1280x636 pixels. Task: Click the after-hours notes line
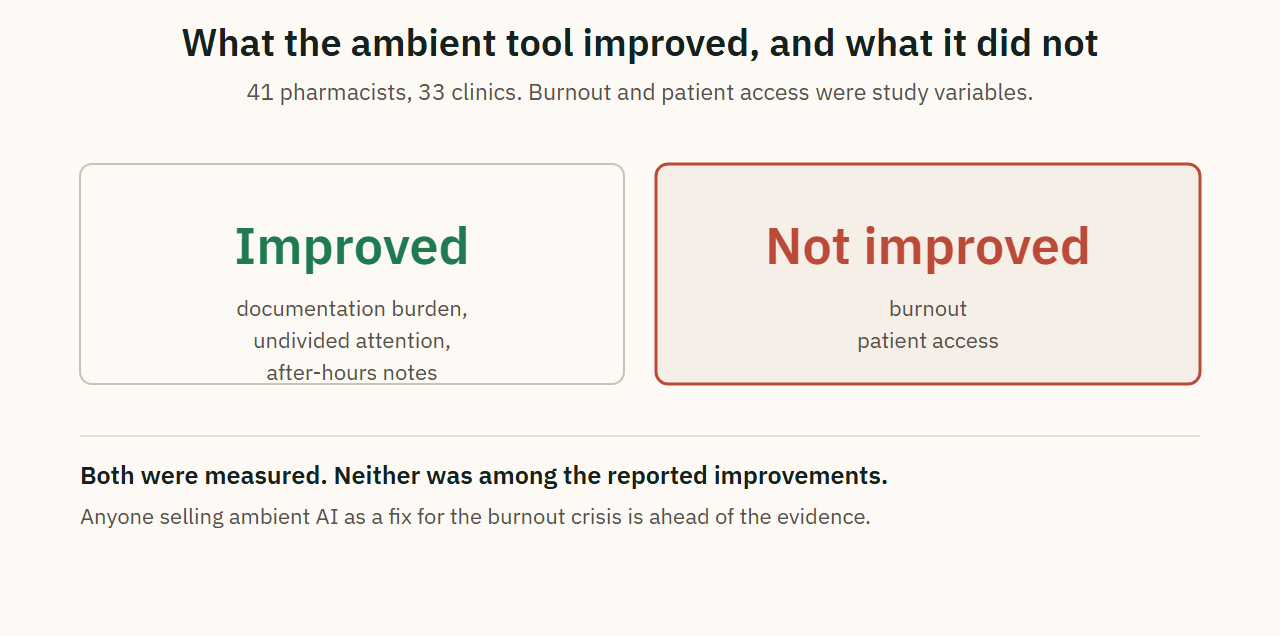(x=352, y=373)
